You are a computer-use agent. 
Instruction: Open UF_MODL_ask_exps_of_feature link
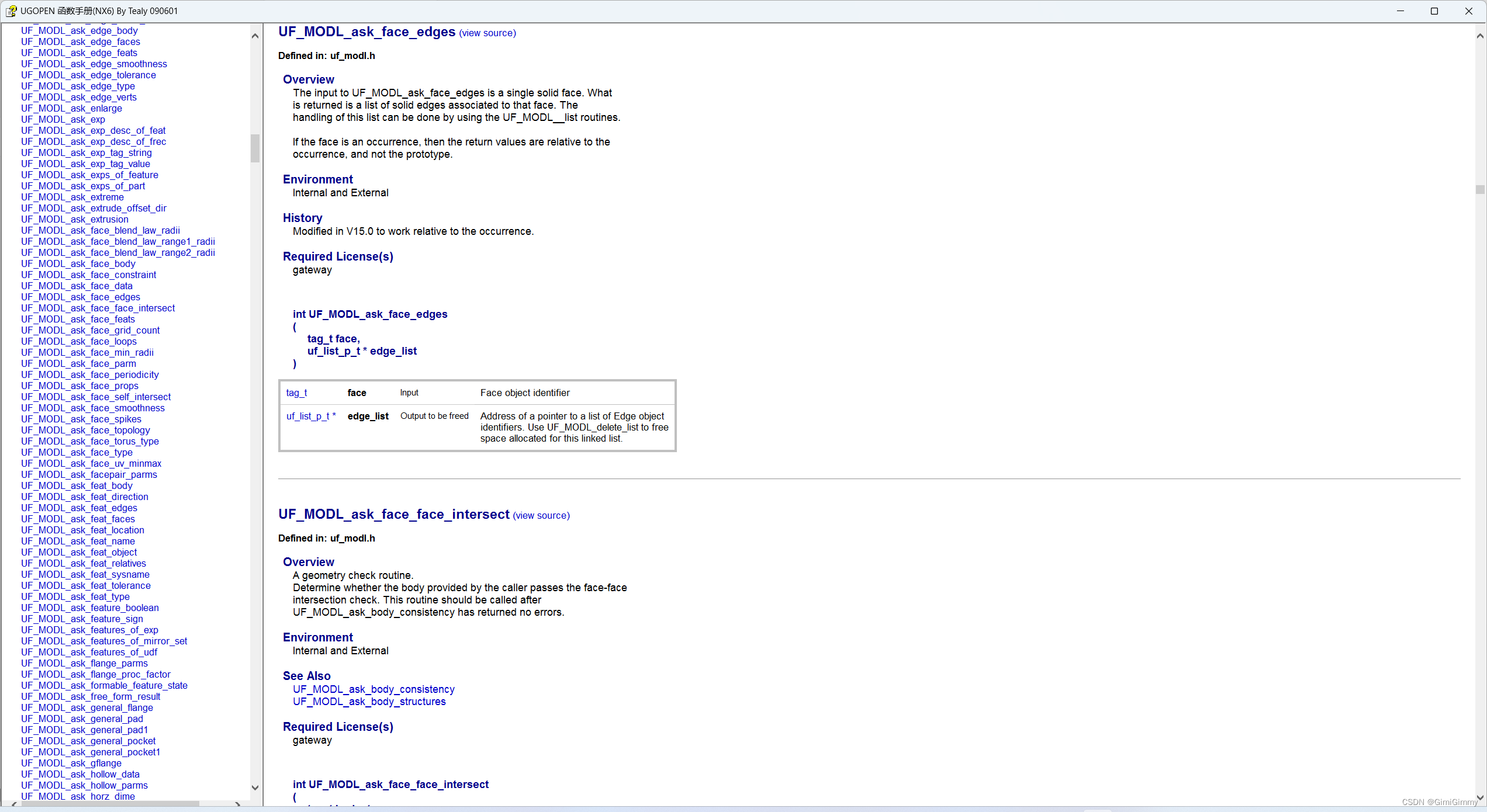[89, 175]
